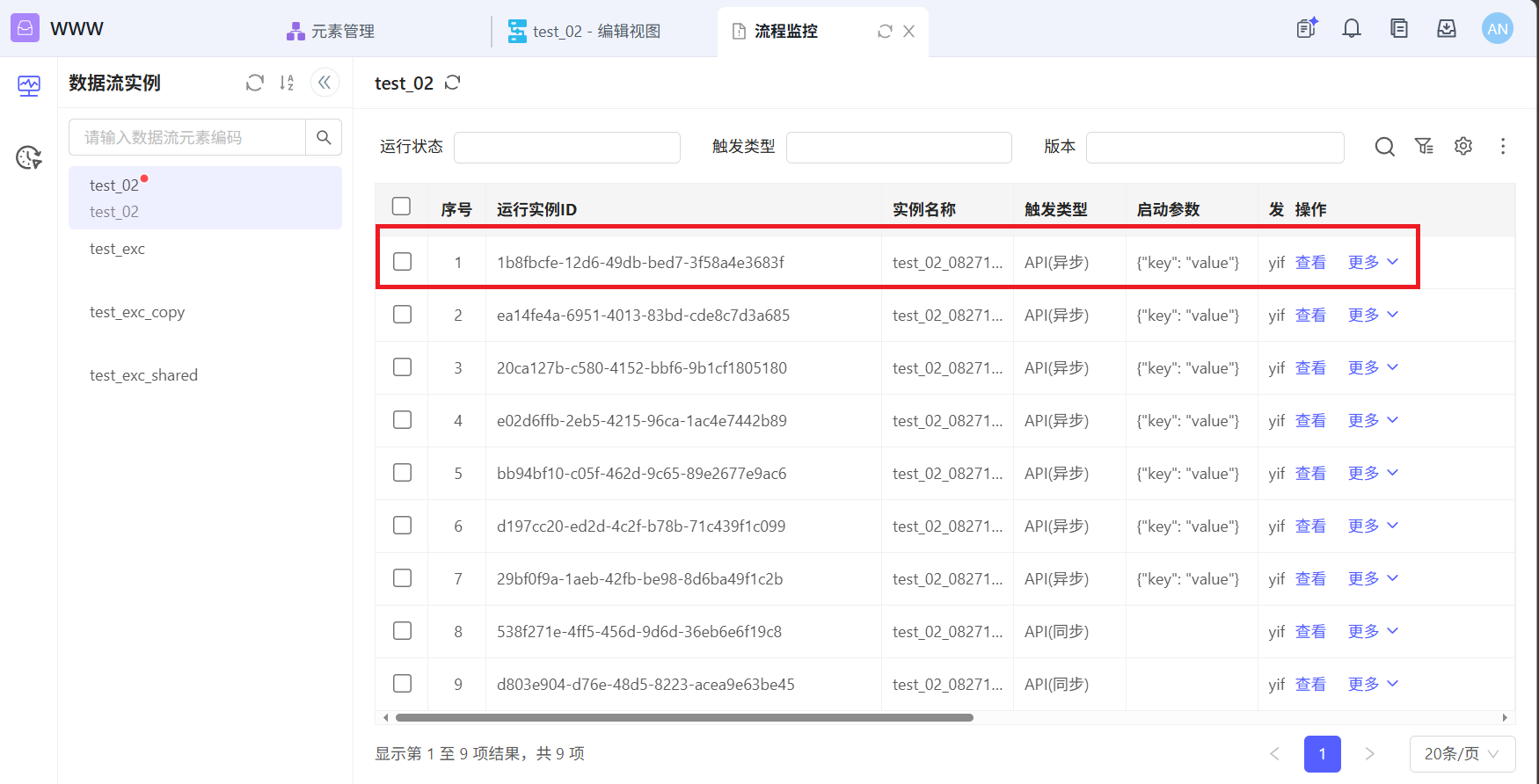Click the A-Z sort icon

tap(287, 83)
